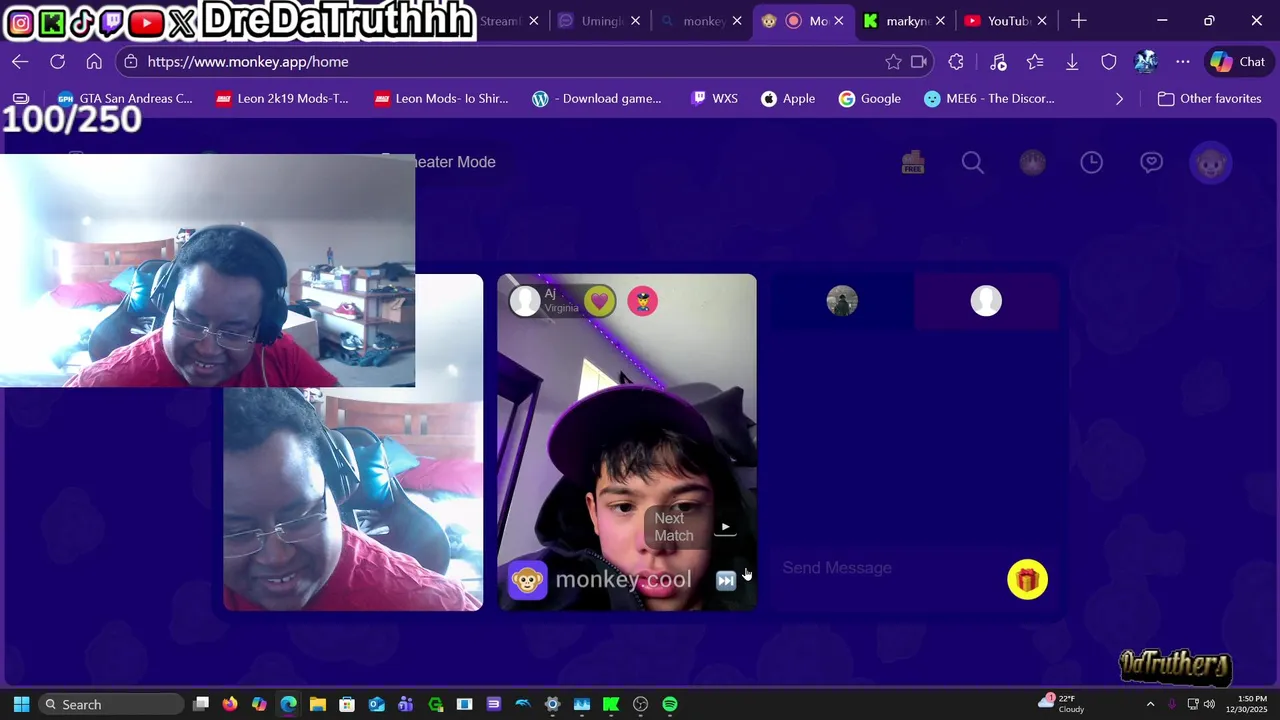
Task: Skip to next match with the fast-forward icon
Action: [x=726, y=580]
